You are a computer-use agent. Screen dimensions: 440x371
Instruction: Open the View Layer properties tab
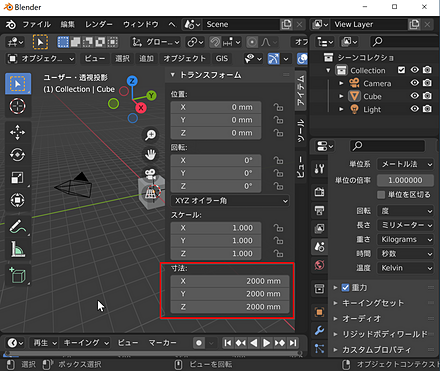click(319, 228)
